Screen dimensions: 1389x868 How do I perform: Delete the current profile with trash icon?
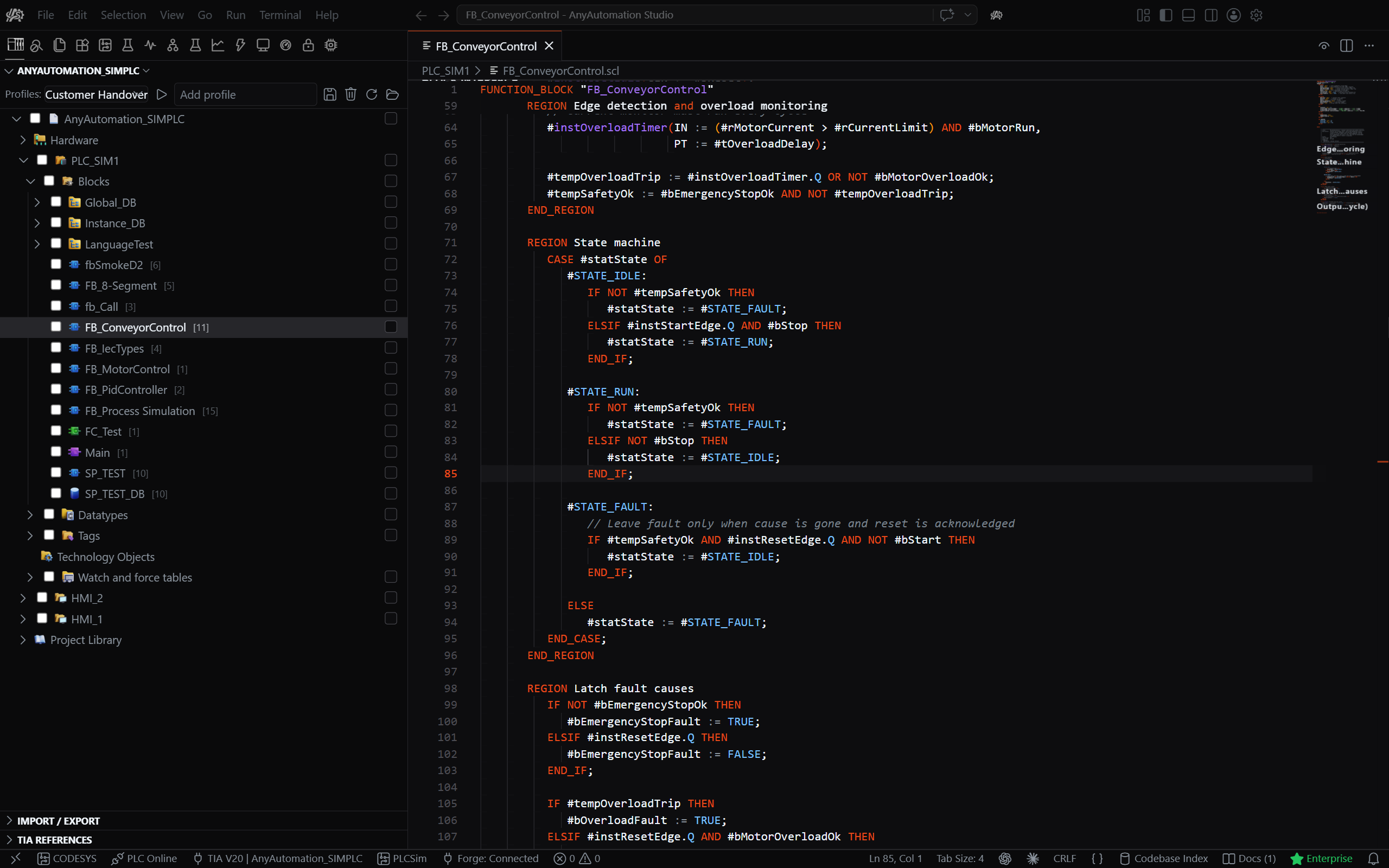coord(351,94)
